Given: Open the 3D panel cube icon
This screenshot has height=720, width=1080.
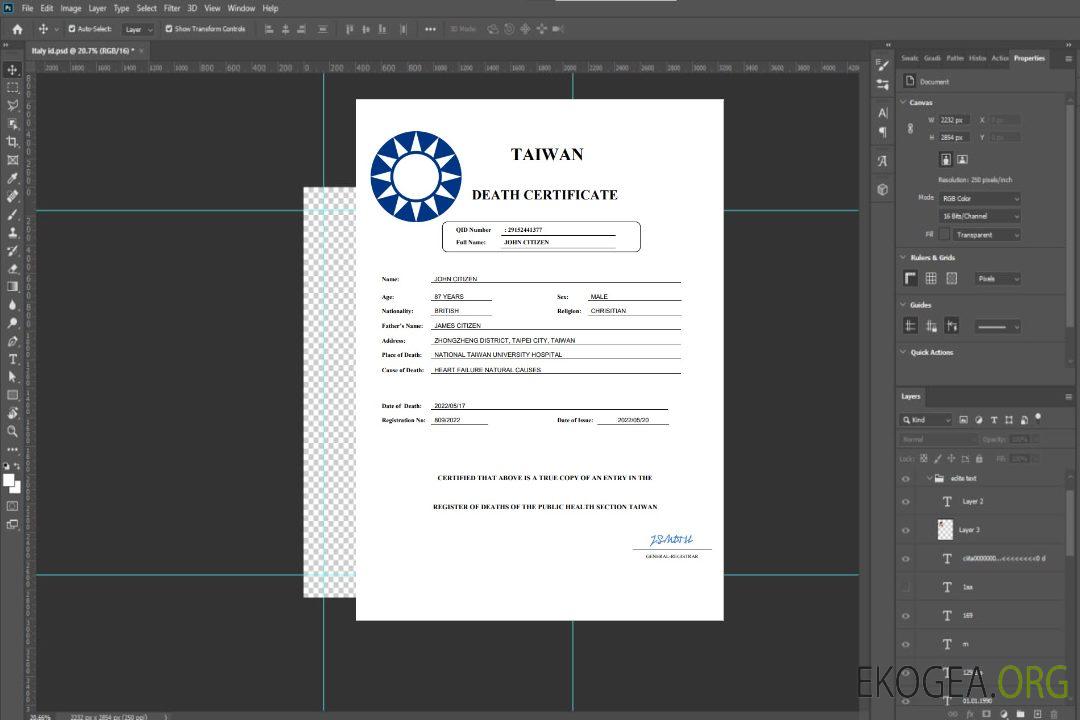Looking at the screenshot, I should tap(883, 189).
